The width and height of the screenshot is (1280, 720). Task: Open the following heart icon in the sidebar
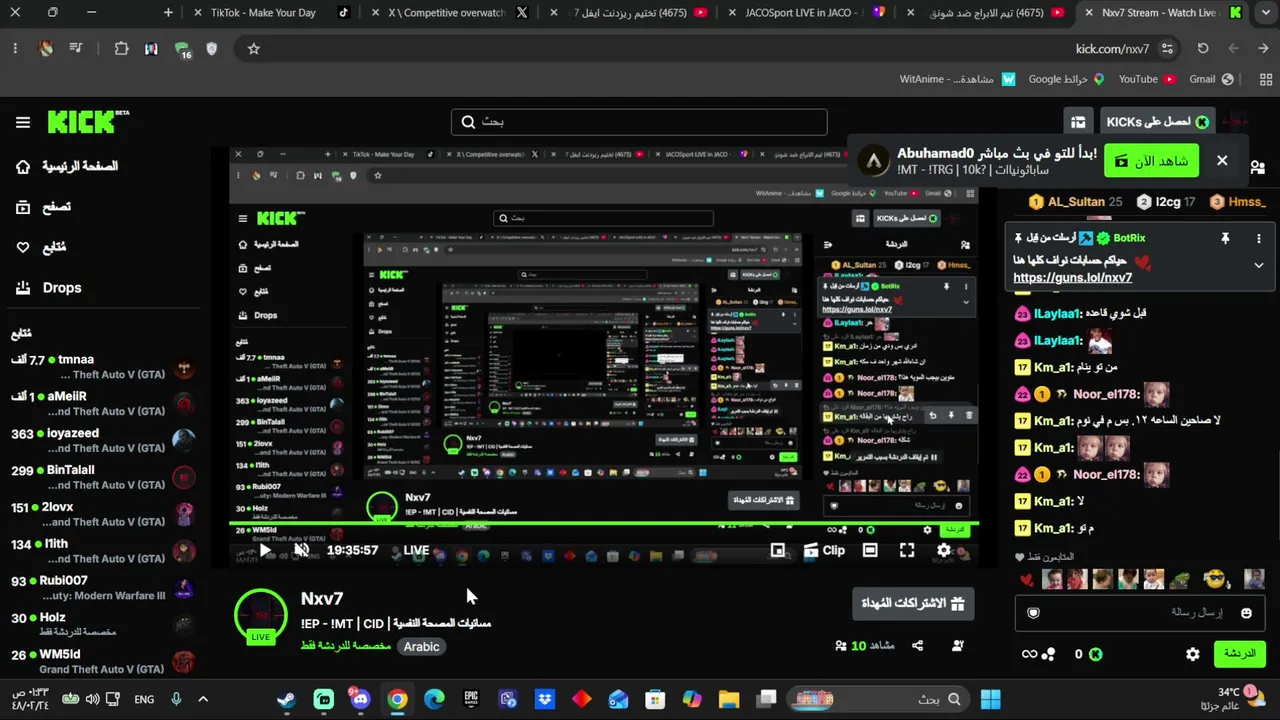coord(23,247)
